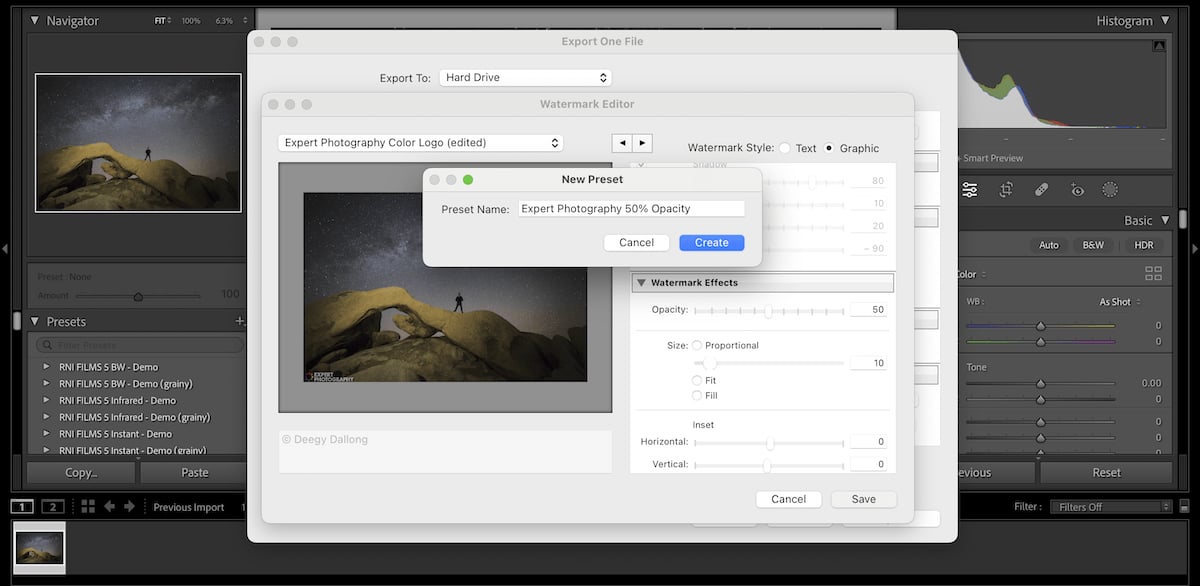Open the Grid view in the filmstrip bar
1200x586 pixels.
click(x=88, y=507)
